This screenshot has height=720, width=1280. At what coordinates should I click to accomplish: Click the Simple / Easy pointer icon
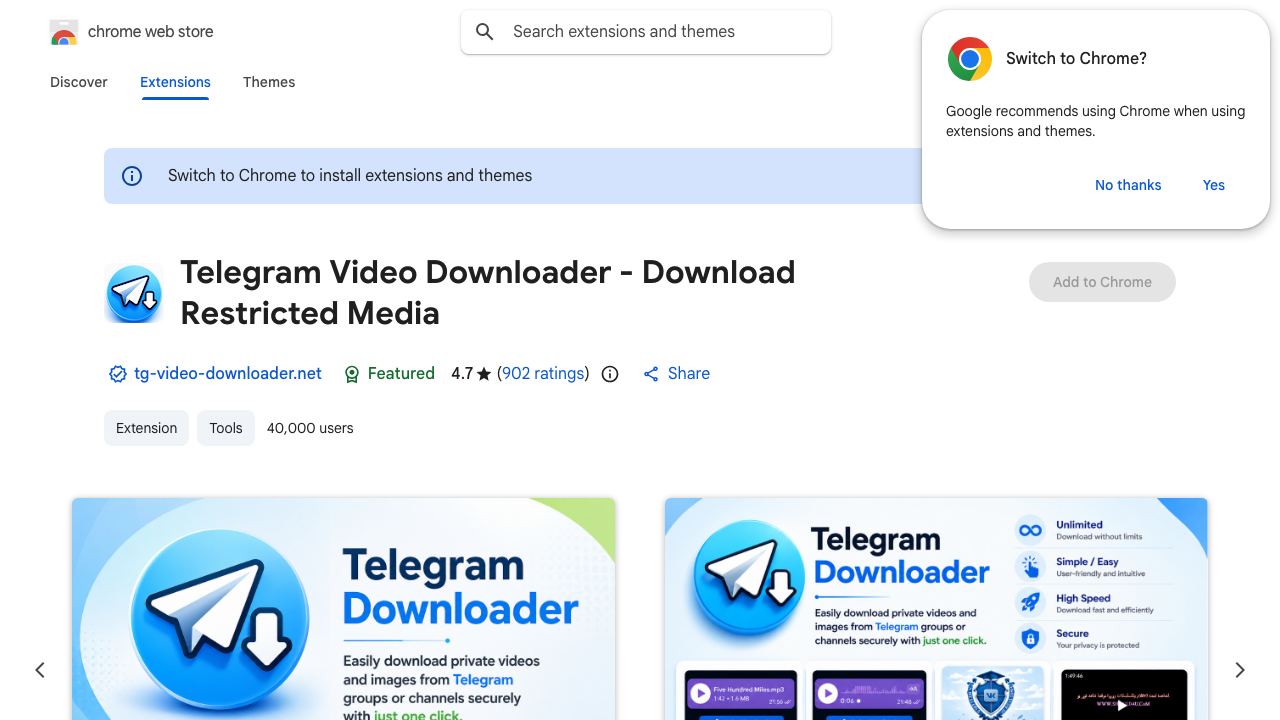[1030, 566]
